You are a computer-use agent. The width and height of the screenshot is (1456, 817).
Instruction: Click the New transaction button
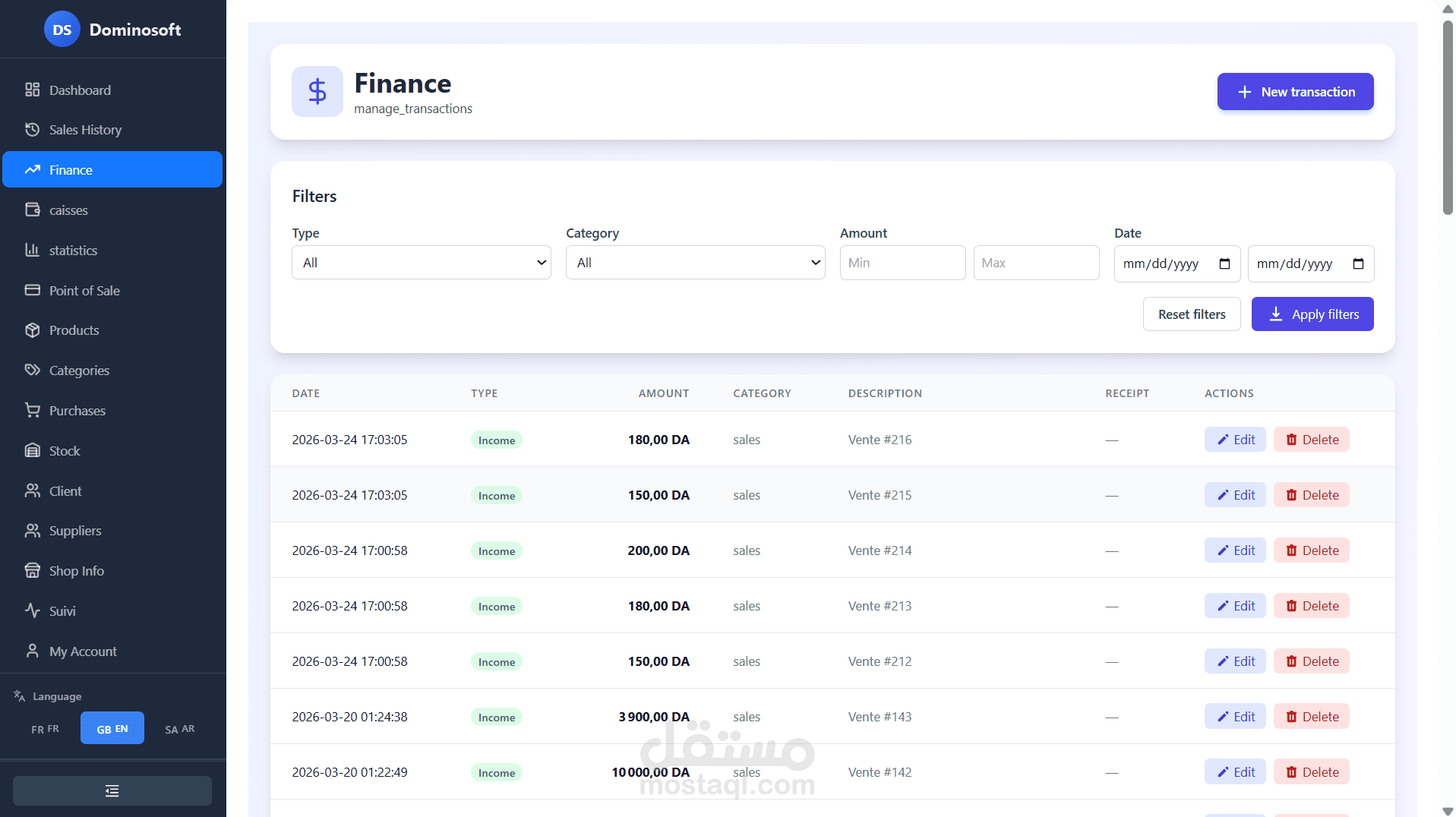coord(1296,92)
